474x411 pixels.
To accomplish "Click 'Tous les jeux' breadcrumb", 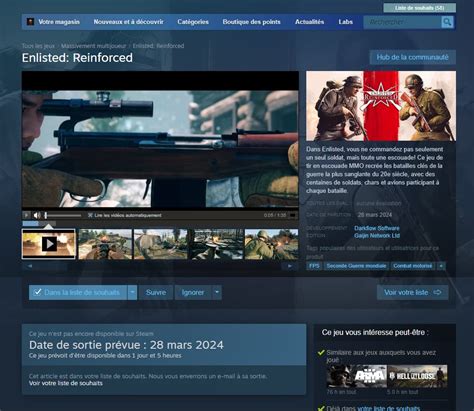I will click(38, 46).
